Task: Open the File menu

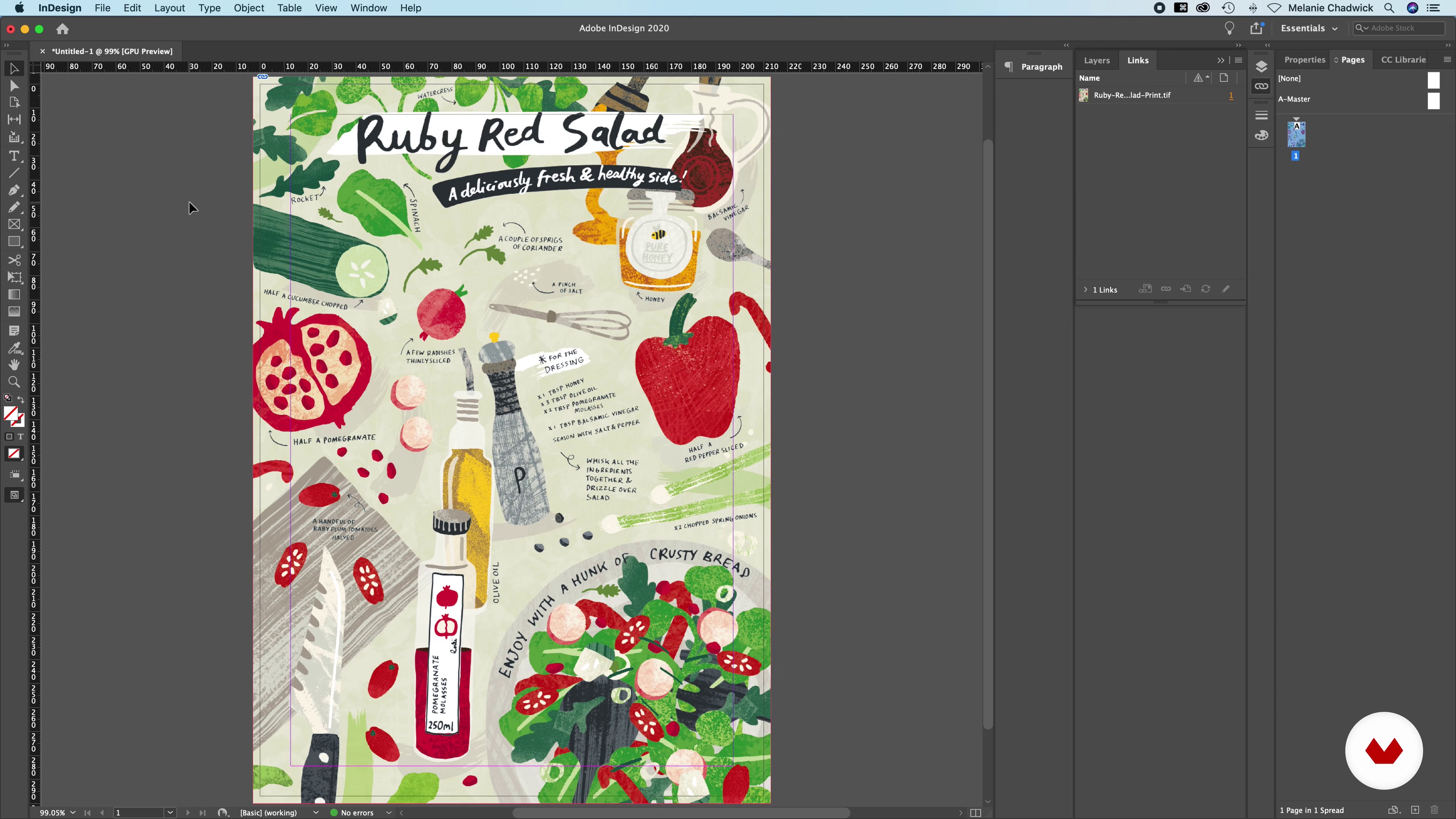Action: click(102, 8)
